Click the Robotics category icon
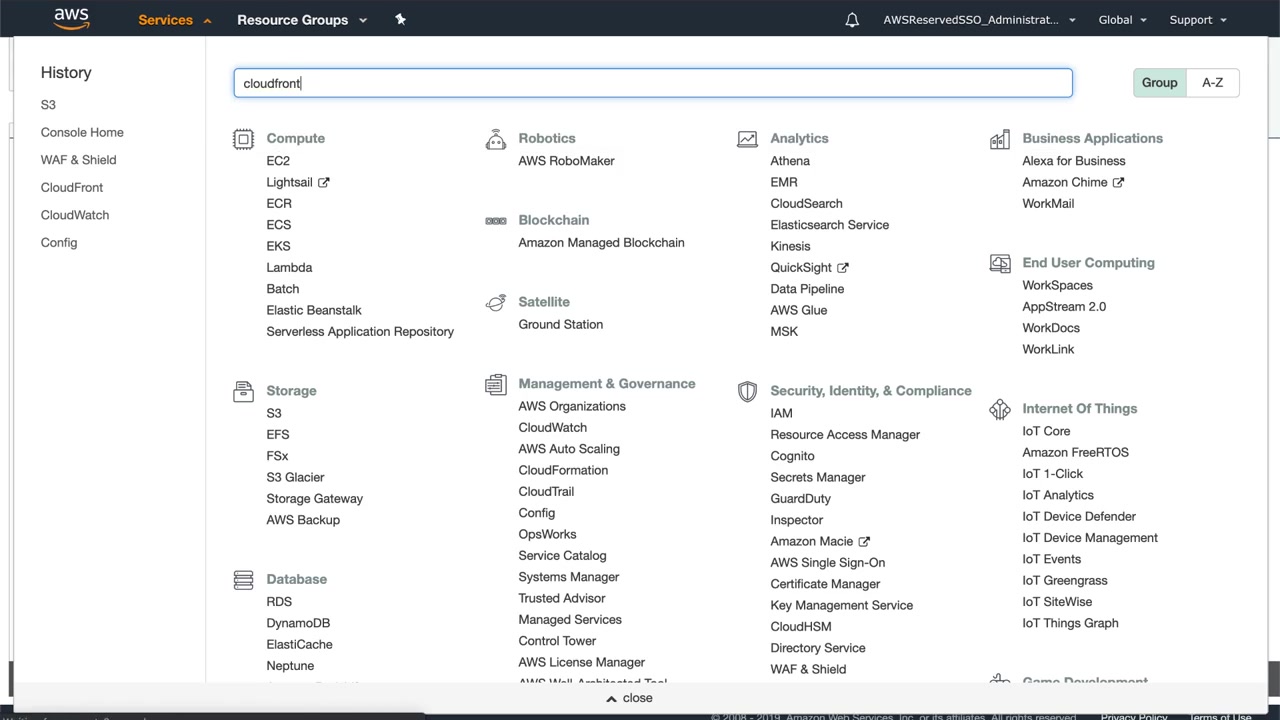 pos(495,139)
